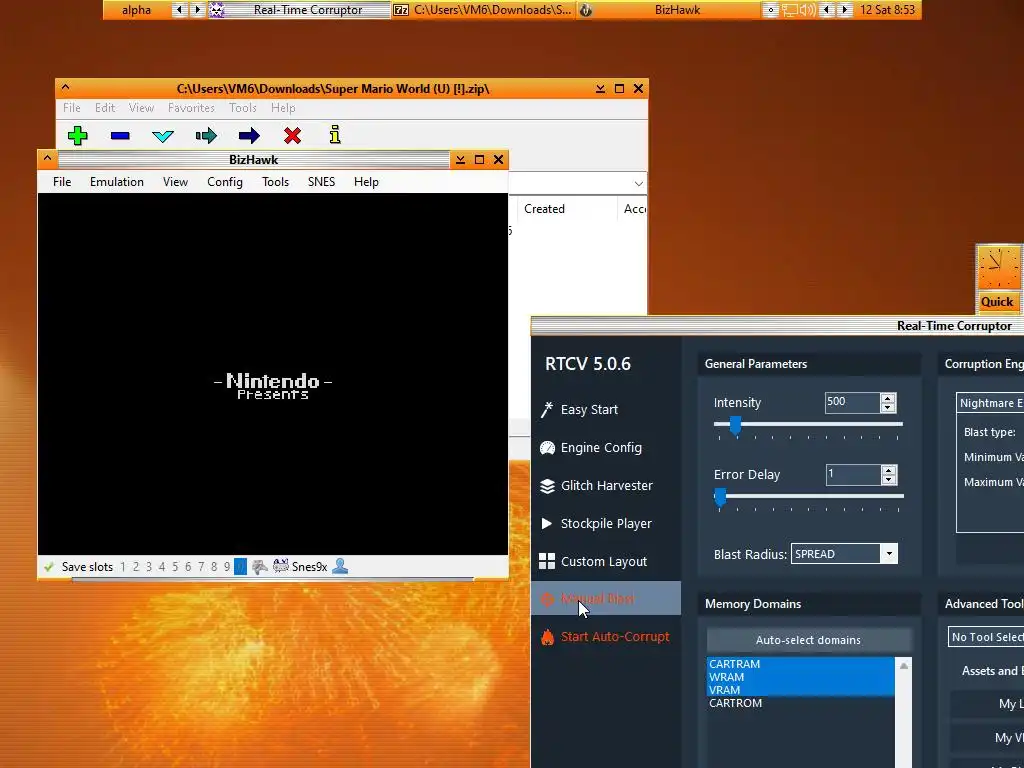Screen dimensions: 1024x768
Task: Click the Error Delay slider handle
Action: click(x=720, y=497)
